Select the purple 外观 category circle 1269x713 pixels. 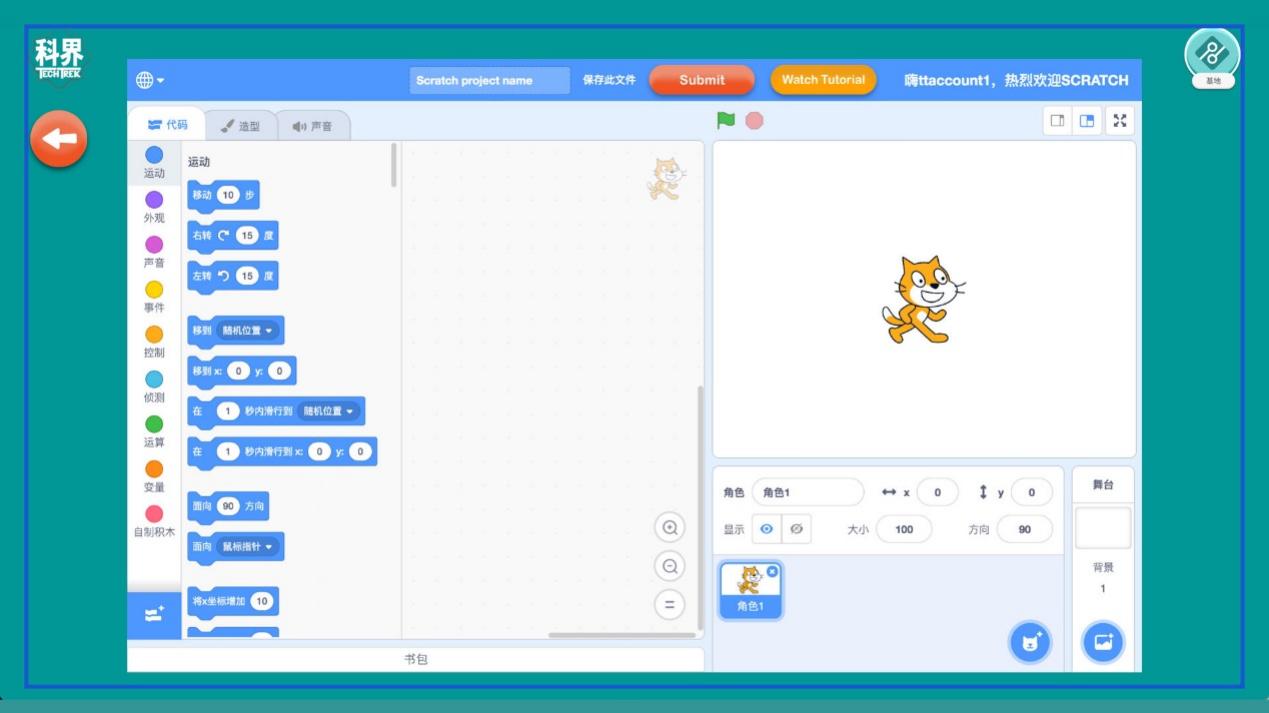(x=154, y=200)
